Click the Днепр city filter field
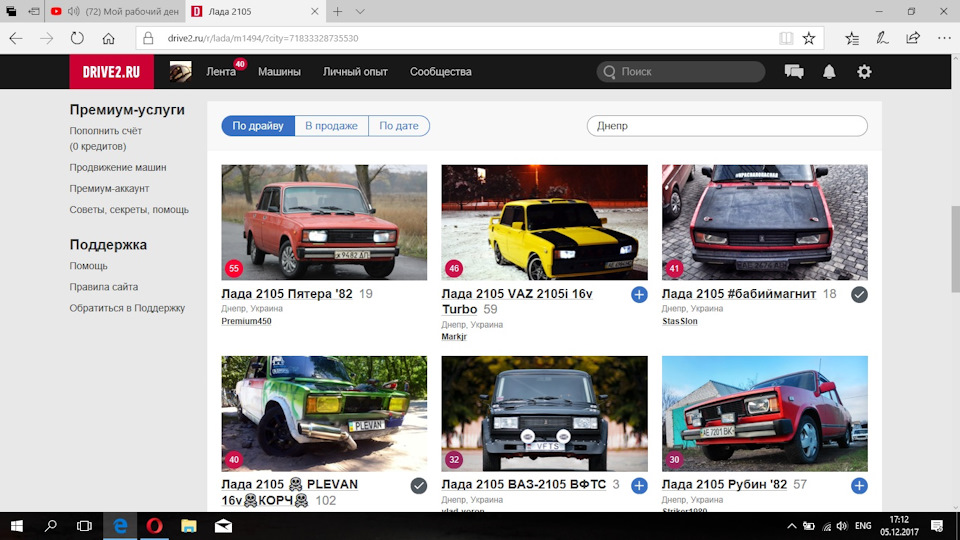This screenshot has width=960, height=540. click(x=727, y=126)
